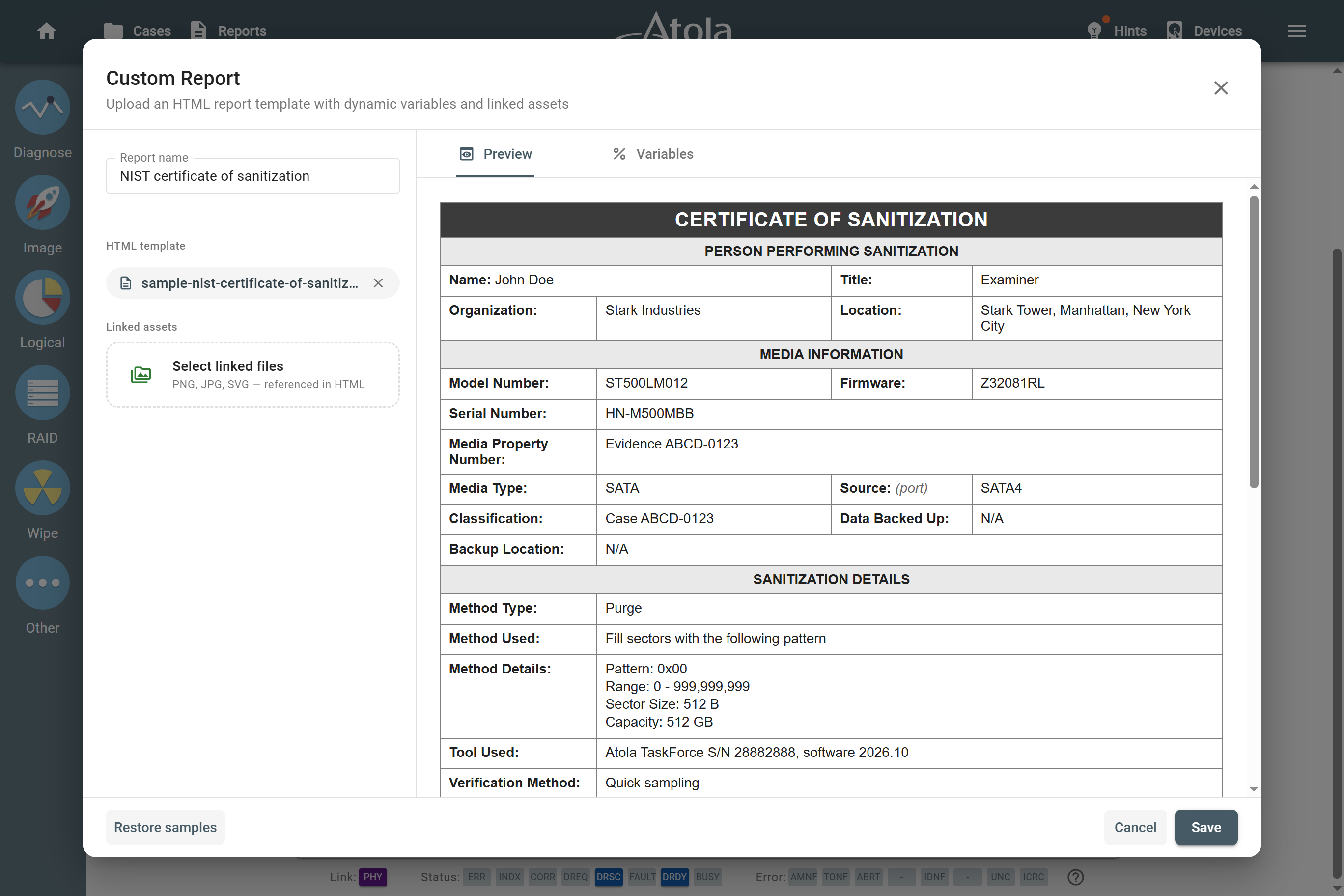
Task: Click the 'Quick sampling' cell
Action: [909, 783]
